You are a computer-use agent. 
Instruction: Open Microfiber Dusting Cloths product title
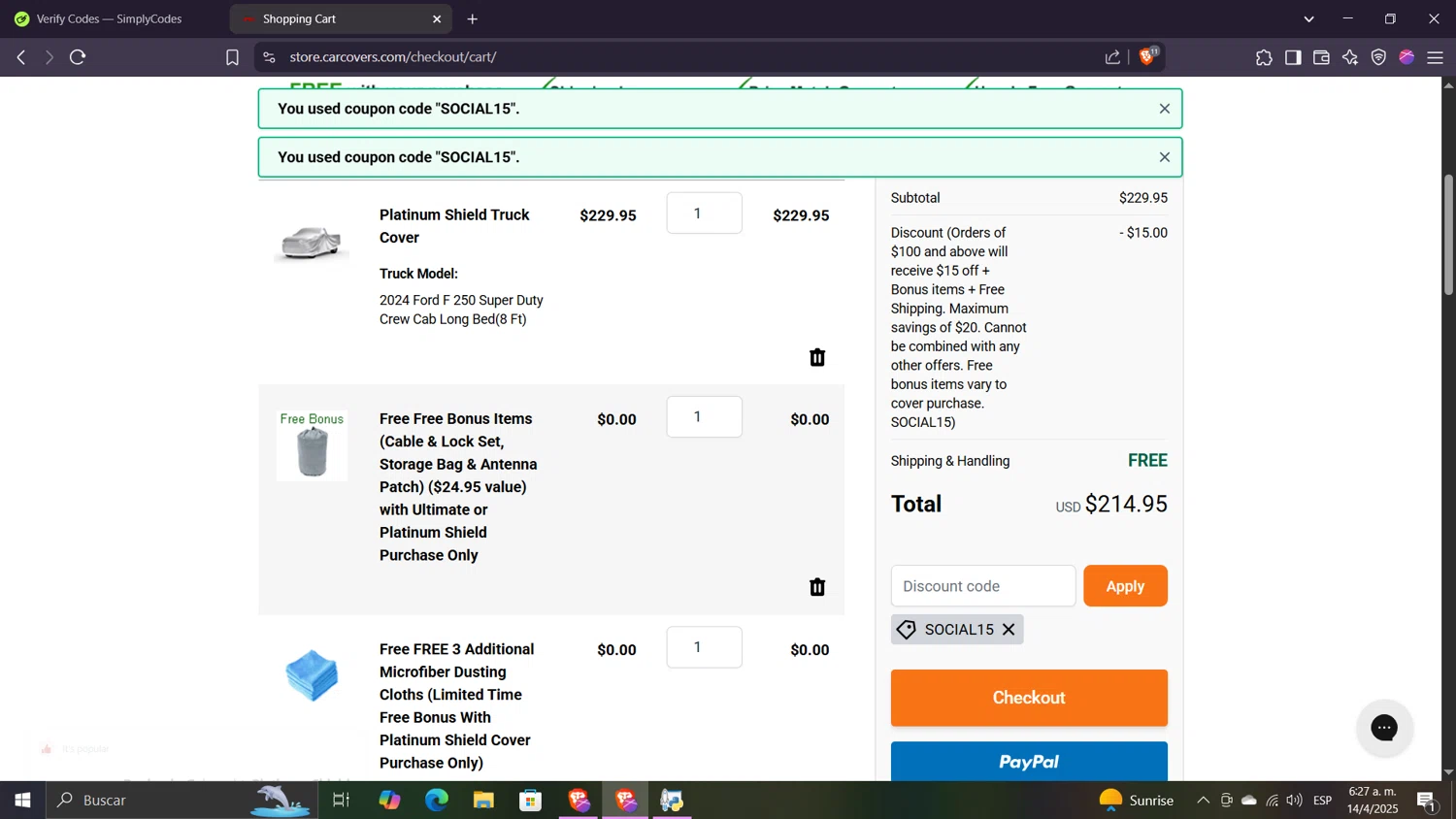click(456, 705)
